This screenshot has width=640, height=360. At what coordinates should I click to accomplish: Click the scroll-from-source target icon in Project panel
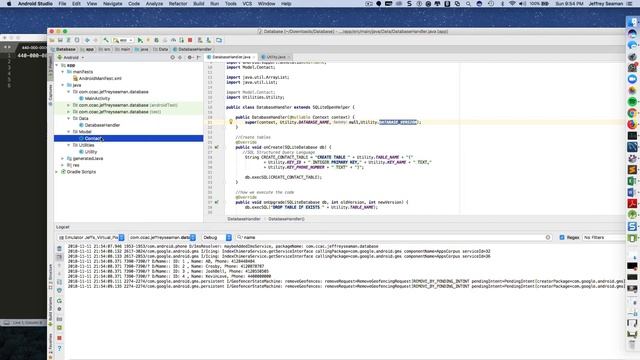(x=172, y=58)
